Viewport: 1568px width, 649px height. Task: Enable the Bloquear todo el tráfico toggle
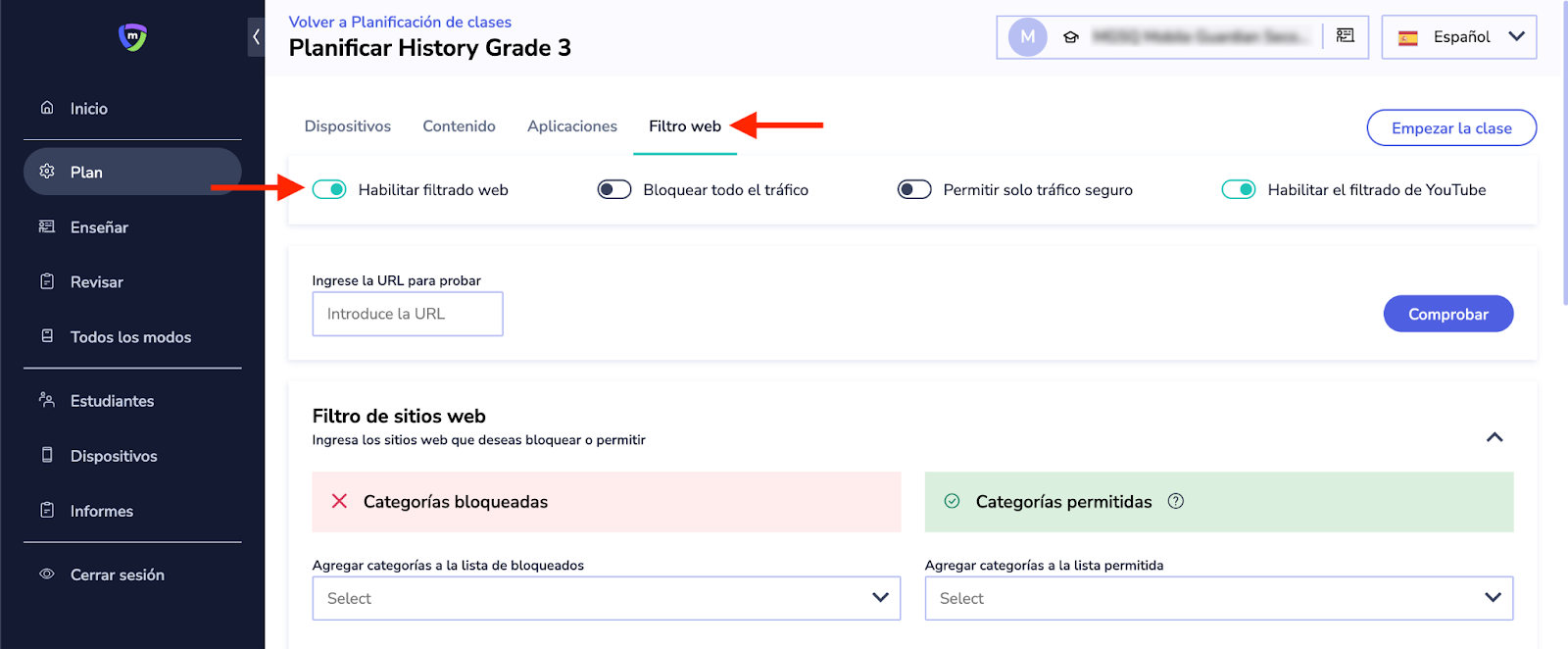point(614,189)
